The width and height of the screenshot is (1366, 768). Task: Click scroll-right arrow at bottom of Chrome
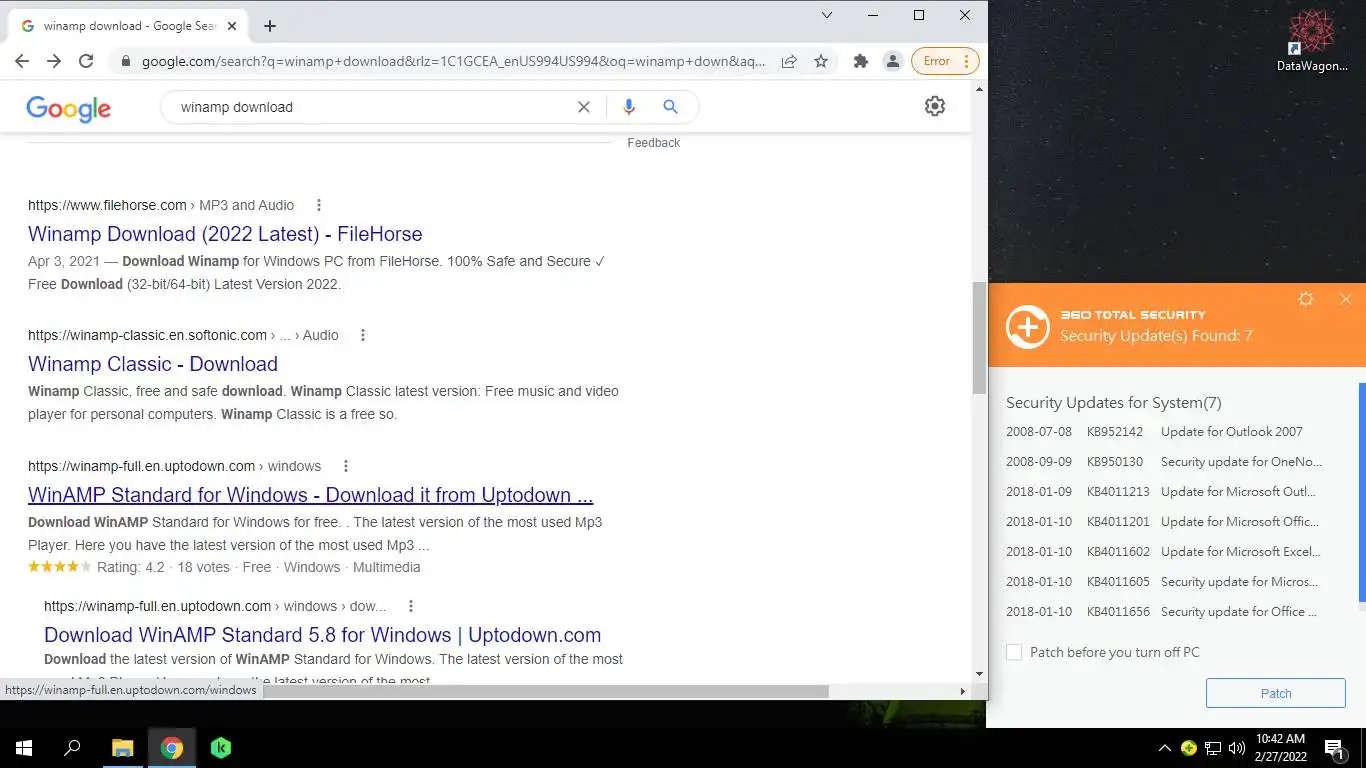click(963, 691)
